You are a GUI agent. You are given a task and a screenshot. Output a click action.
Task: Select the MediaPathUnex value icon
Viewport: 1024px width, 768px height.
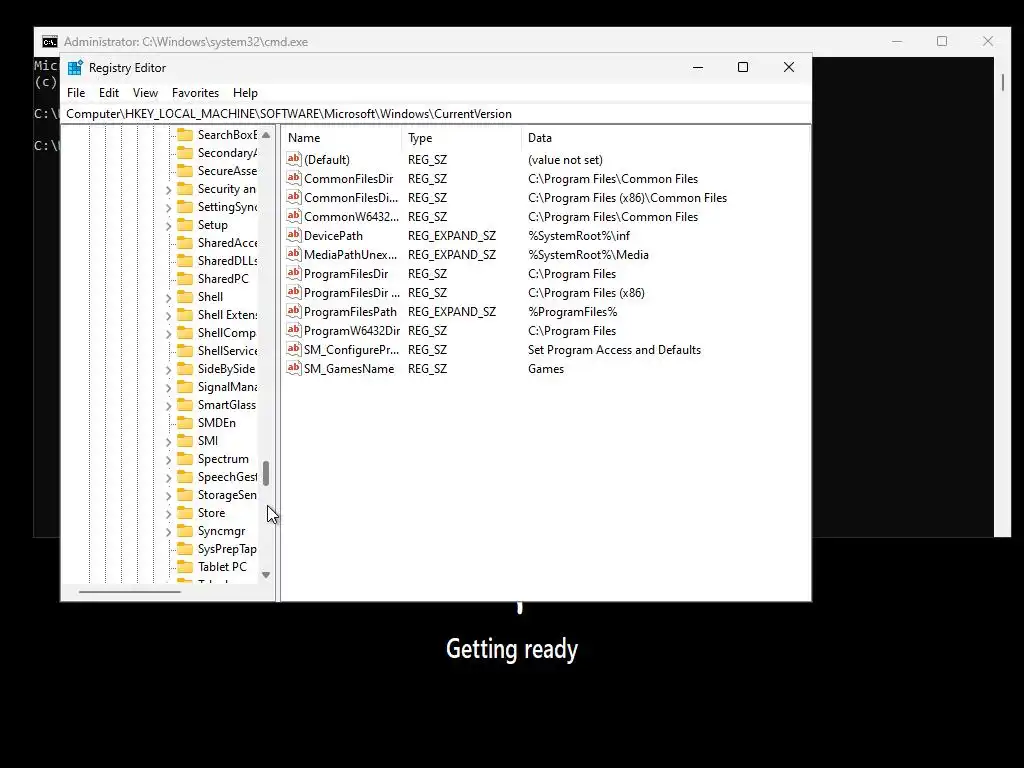[x=294, y=254]
